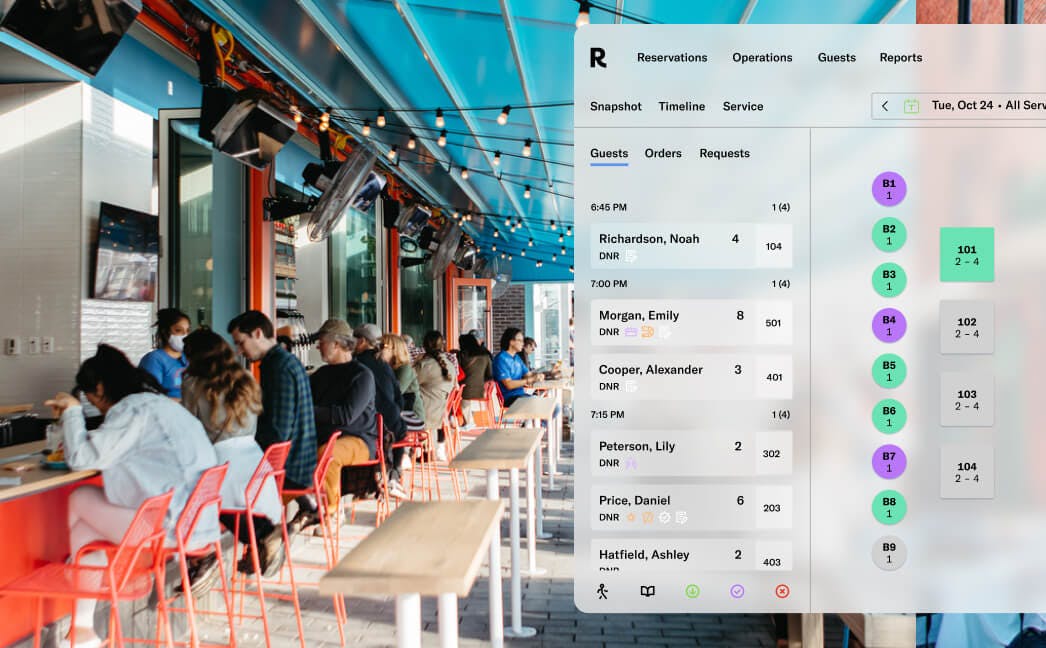Open the Operations menu
This screenshot has height=648, width=1046.
point(762,57)
